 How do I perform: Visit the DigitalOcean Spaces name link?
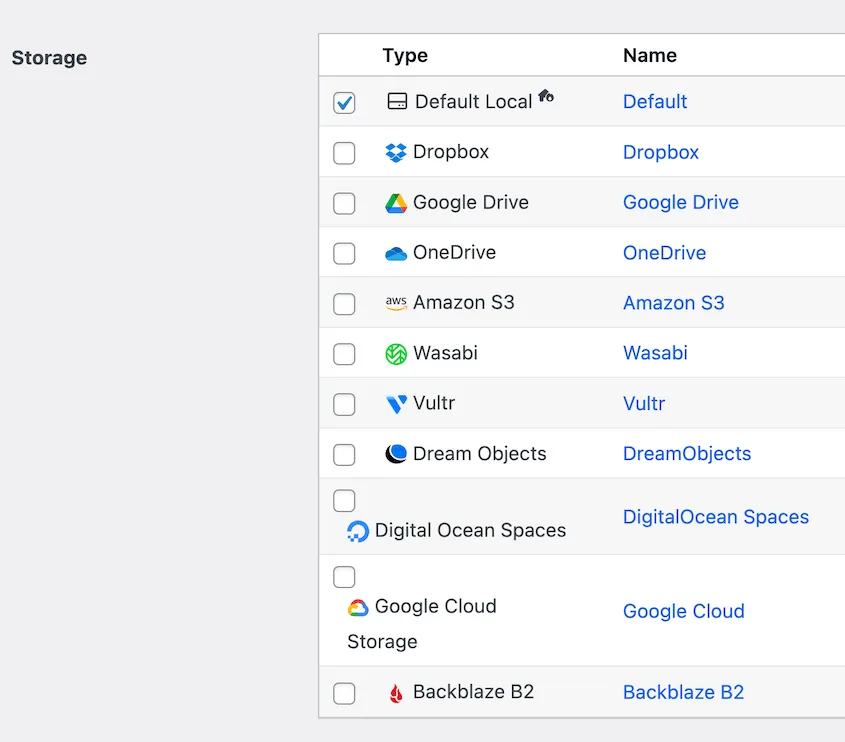716,517
